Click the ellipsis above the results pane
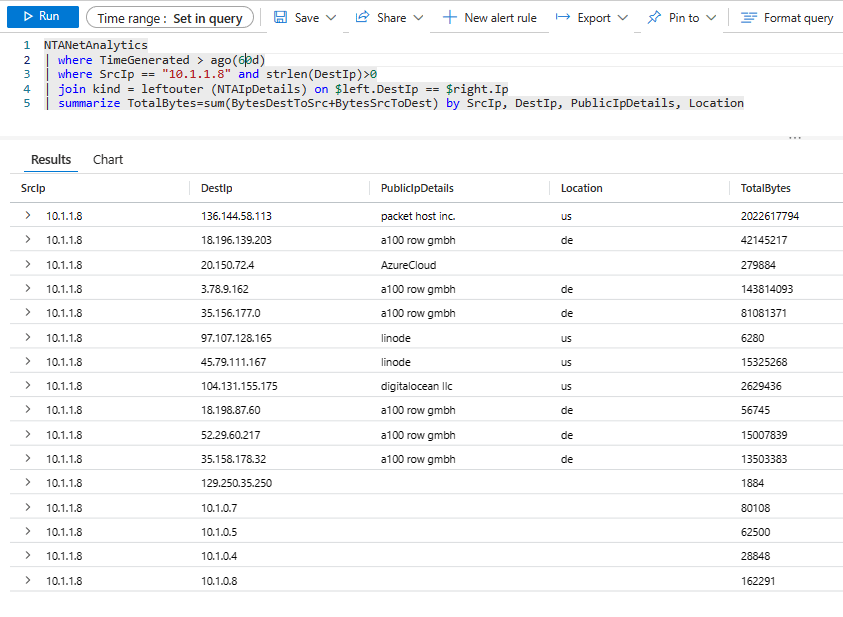This screenshot has height=617, width=843. click(x=795, y=138)
